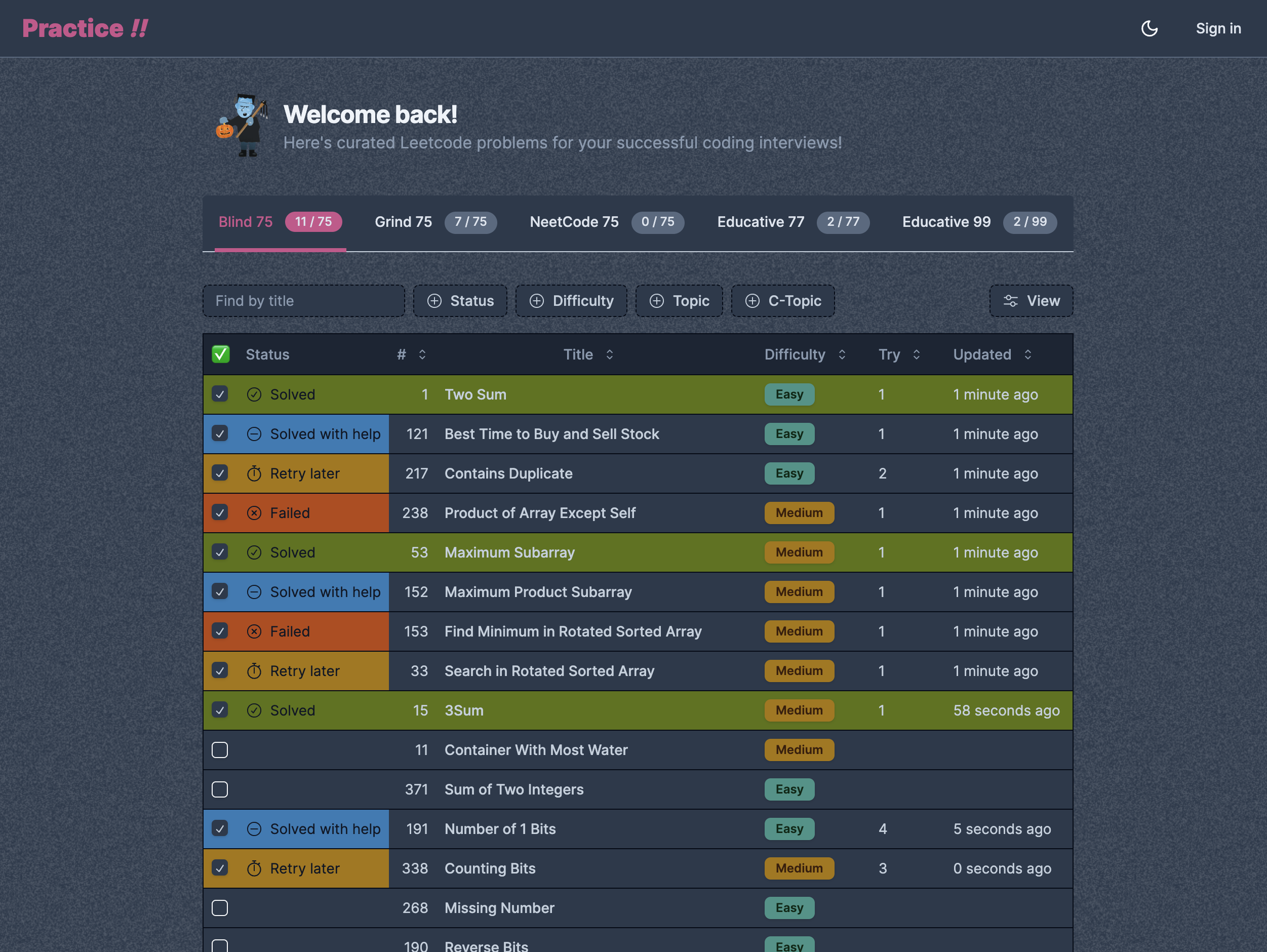This screenshot has width=1267, height=952.
Task: Click the plus-circle icon on Status filter
Action: click(x=435, y=301)
